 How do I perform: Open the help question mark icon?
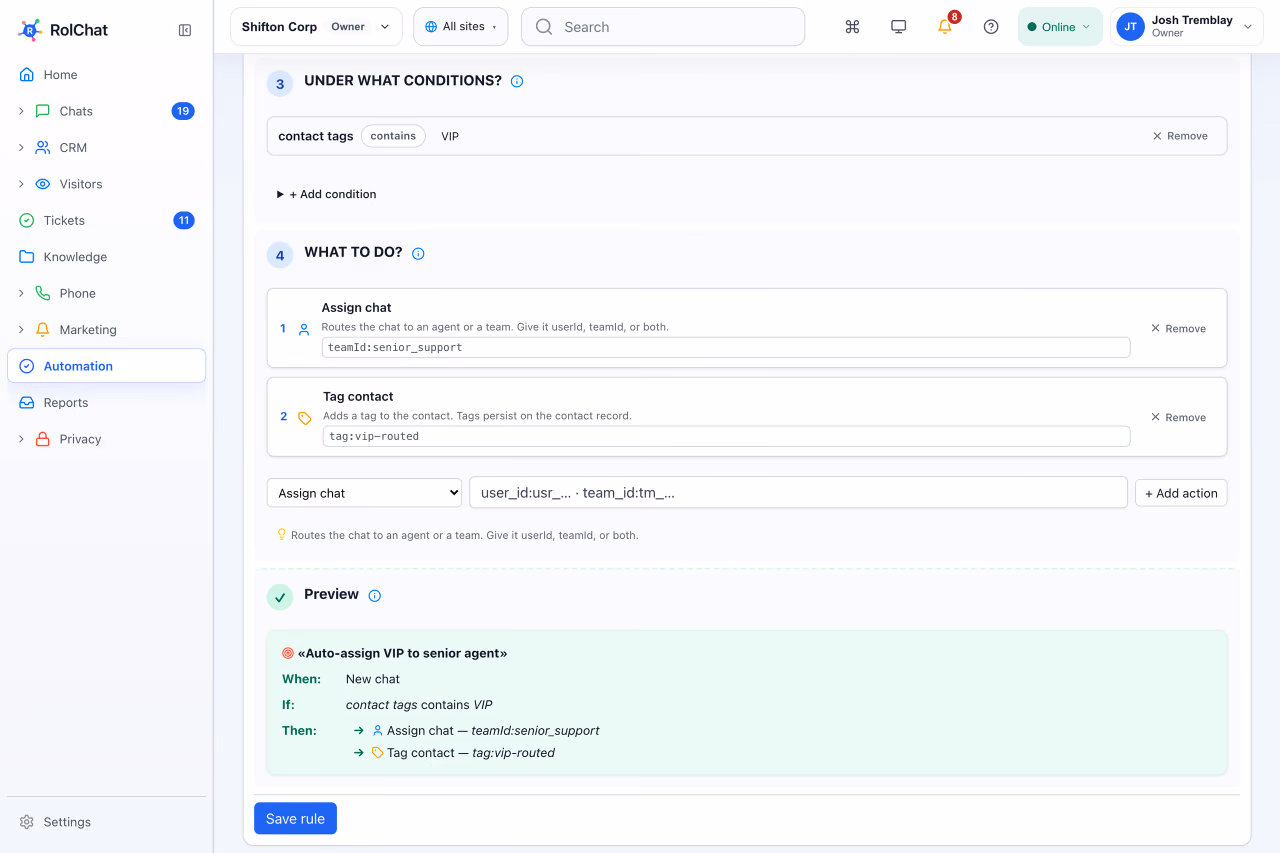pos(991,27)
